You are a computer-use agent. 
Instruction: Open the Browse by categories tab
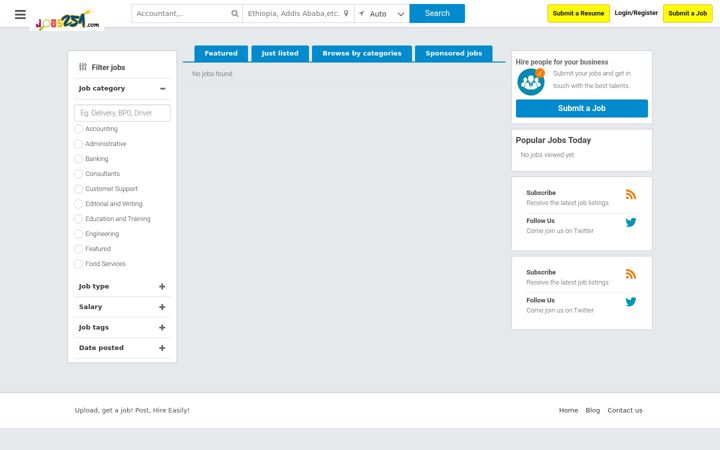click(362, 53)
